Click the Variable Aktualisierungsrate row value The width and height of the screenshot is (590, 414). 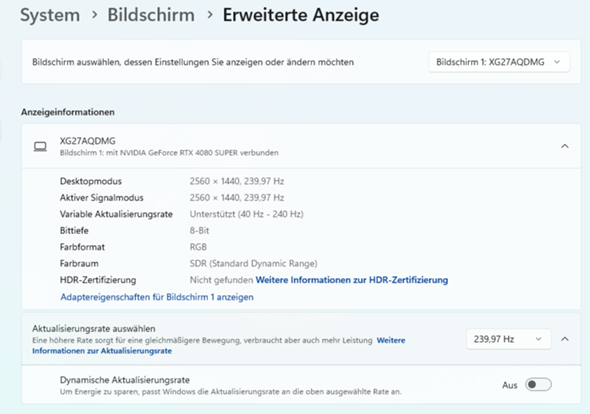point(246,214)
